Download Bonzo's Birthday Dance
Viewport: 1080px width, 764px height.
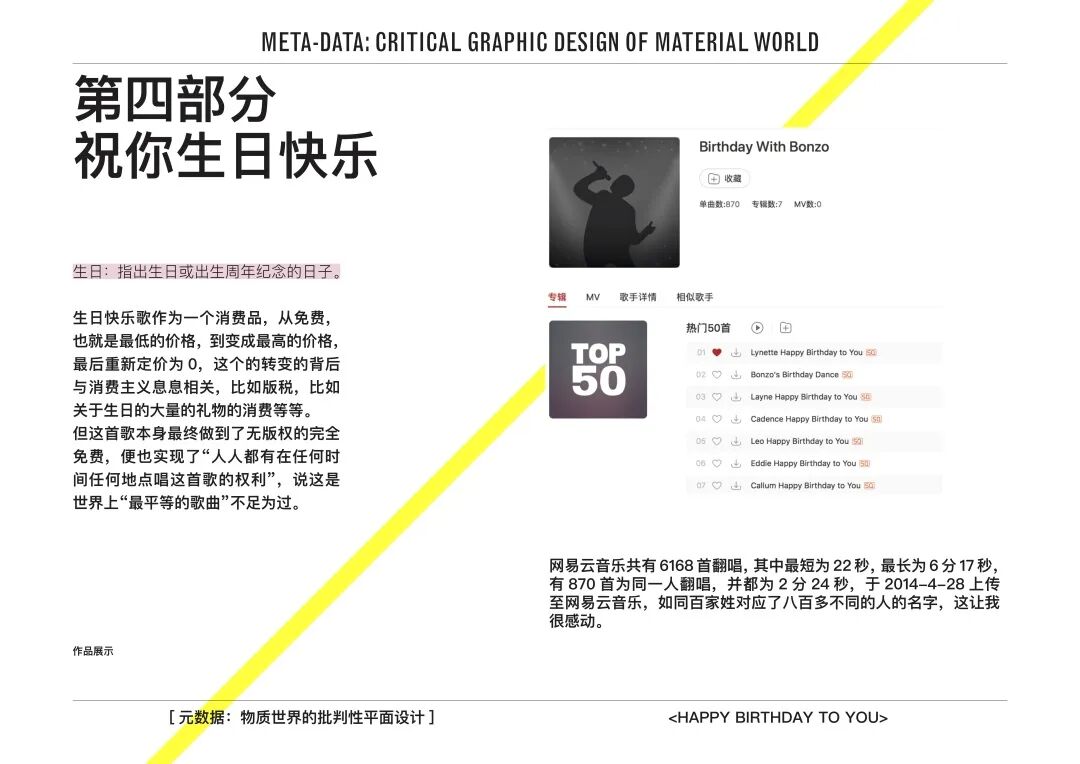(x=736, y=374)
